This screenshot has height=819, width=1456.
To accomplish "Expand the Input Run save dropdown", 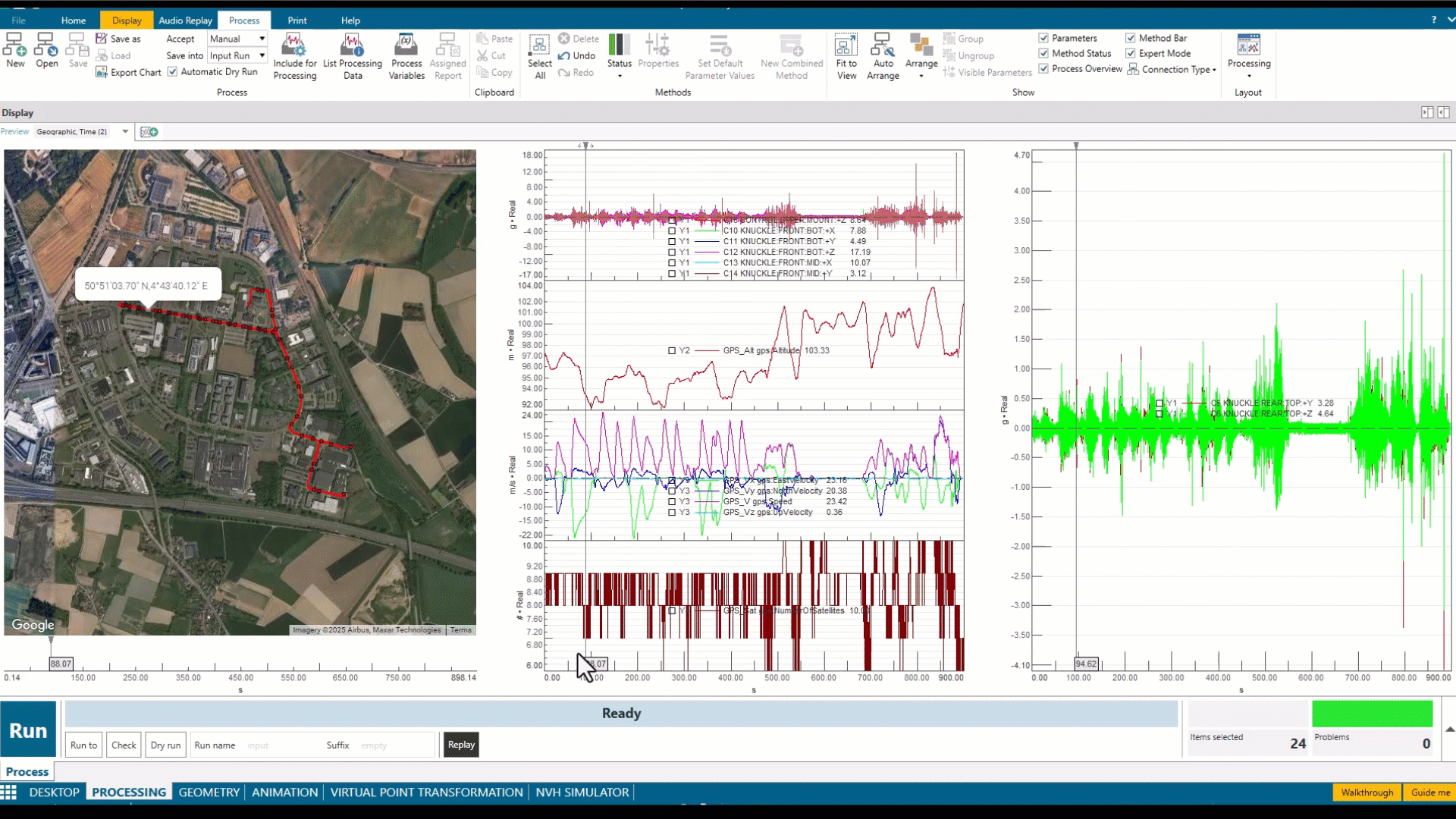I will point(262,55).
